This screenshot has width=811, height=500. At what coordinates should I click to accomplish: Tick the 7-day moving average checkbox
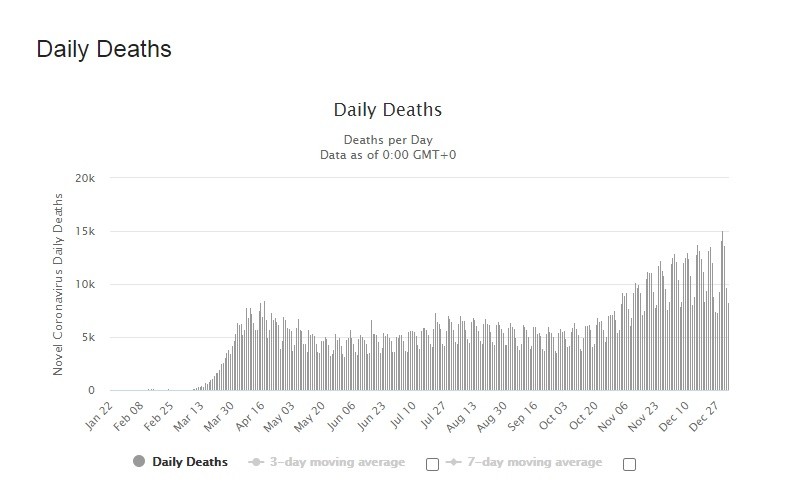click(x=629, y=464)
